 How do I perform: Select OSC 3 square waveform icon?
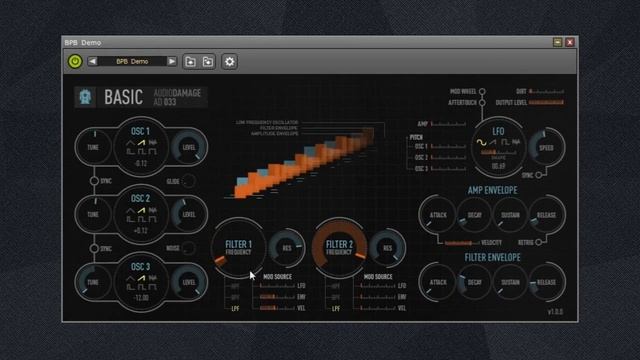pos(141,287)
